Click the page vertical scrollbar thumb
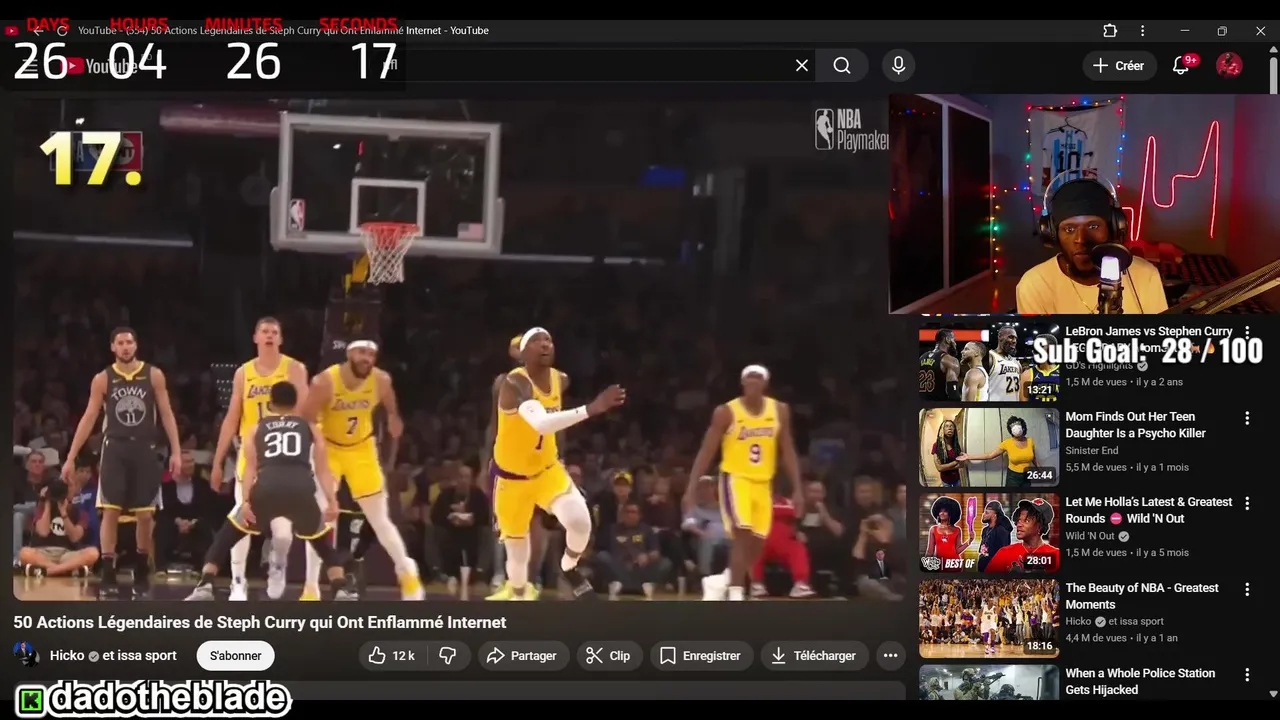 (1273, 78)
